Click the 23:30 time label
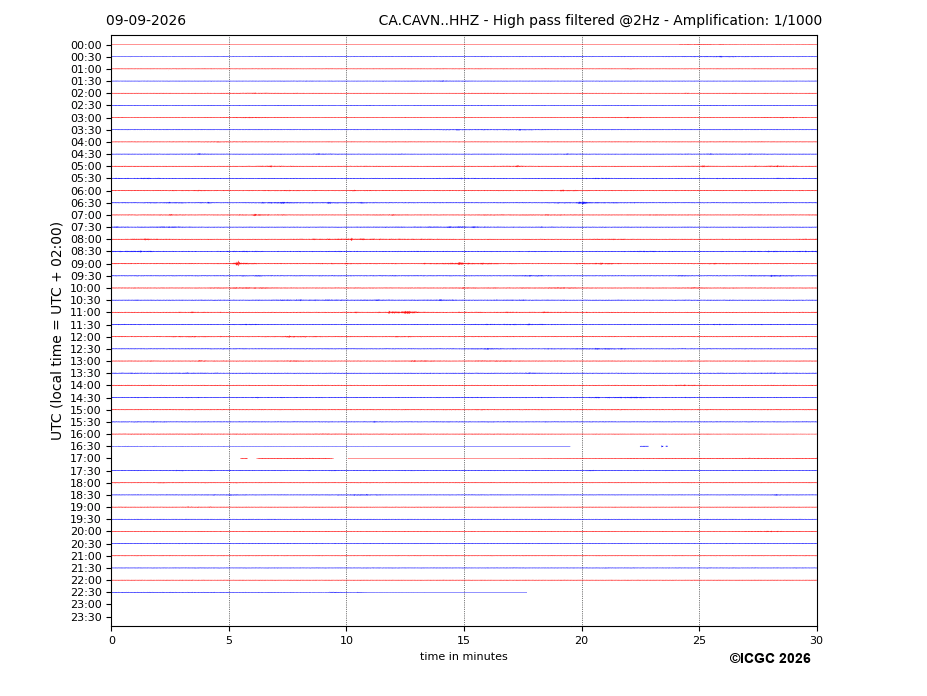This screenshot has height=696, width=927. pos(86,617)
